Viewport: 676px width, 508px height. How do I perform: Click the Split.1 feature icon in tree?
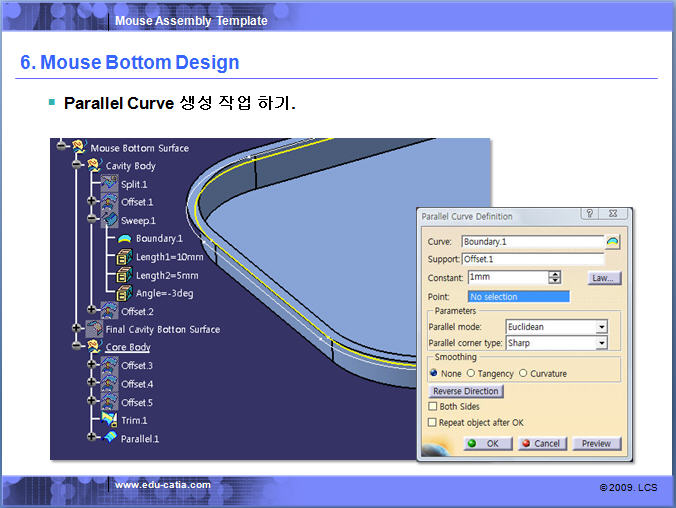pos(109,184)
